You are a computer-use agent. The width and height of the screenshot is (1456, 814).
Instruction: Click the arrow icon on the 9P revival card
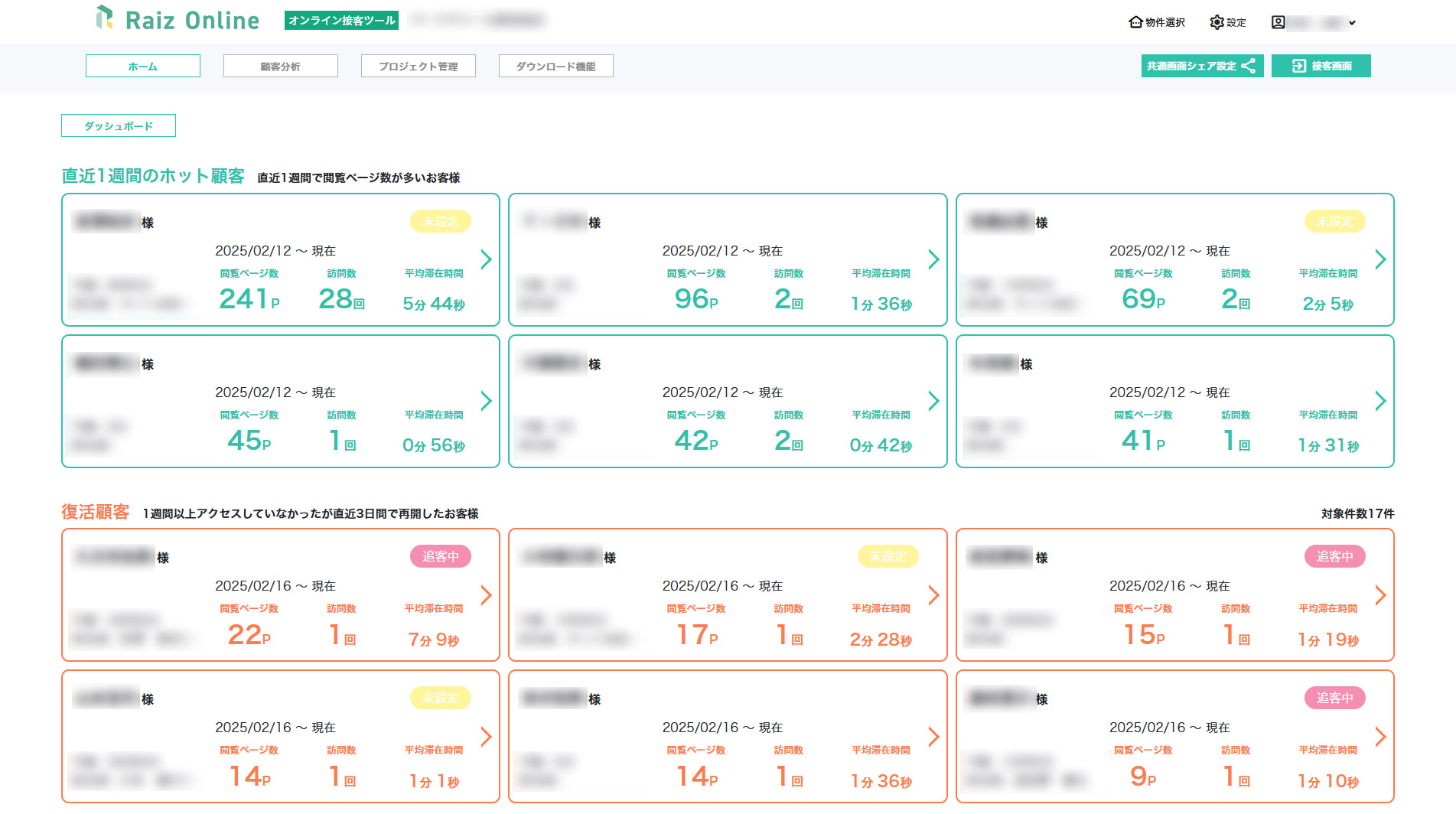[x=1380, y=737]
